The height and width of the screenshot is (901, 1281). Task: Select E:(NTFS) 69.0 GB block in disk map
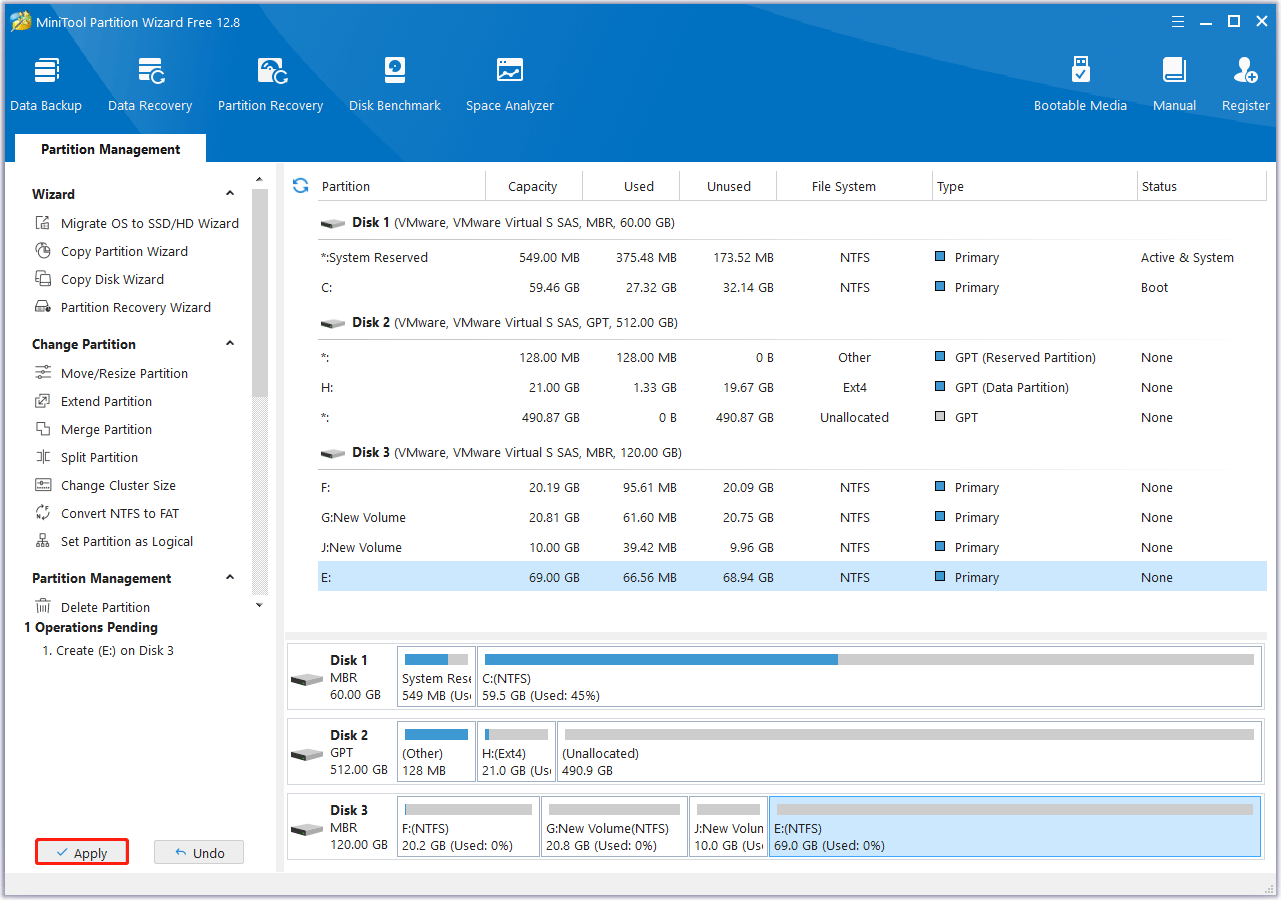tap(1015, 827)
